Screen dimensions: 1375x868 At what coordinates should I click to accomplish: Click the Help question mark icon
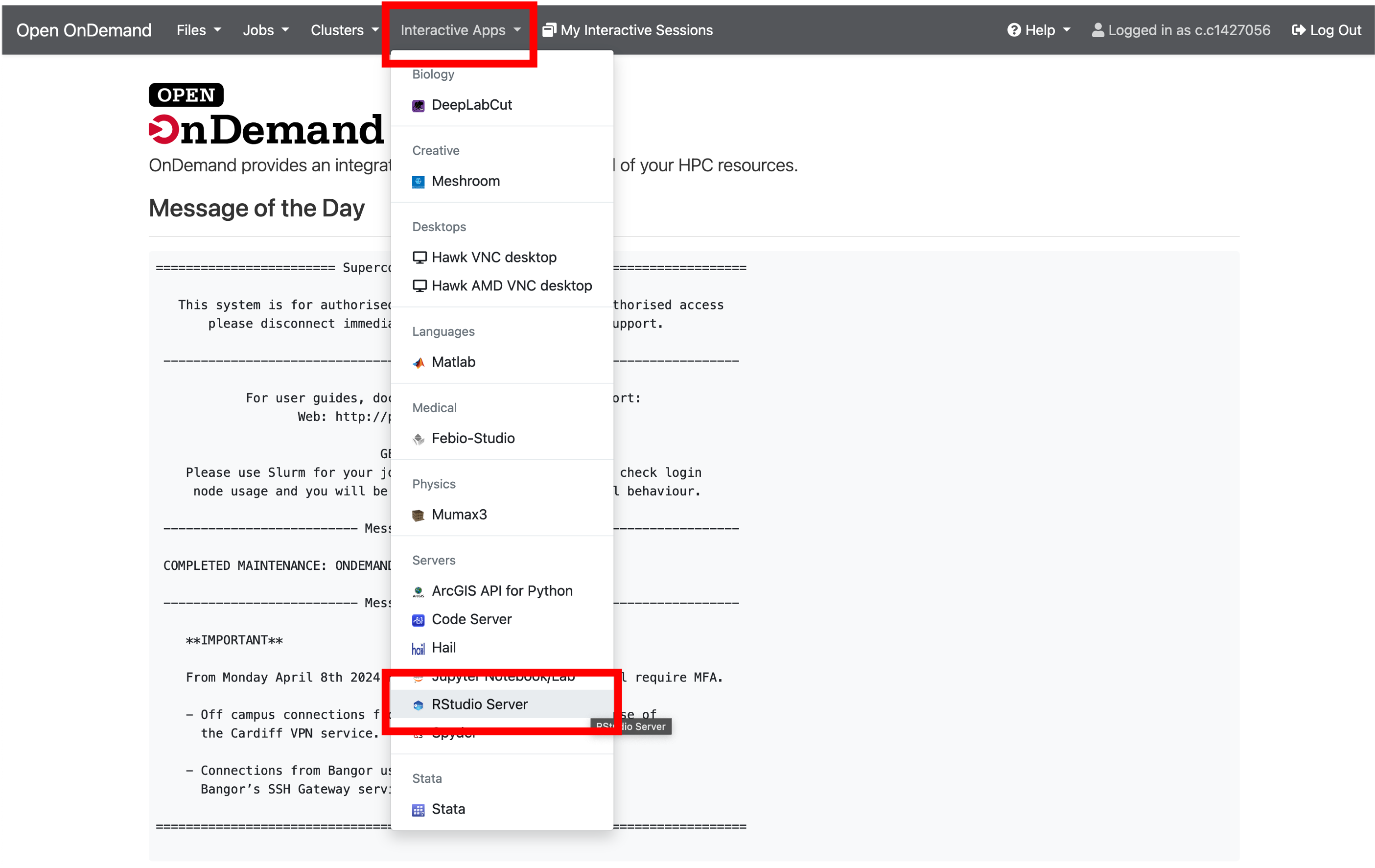click(1014, 30)
